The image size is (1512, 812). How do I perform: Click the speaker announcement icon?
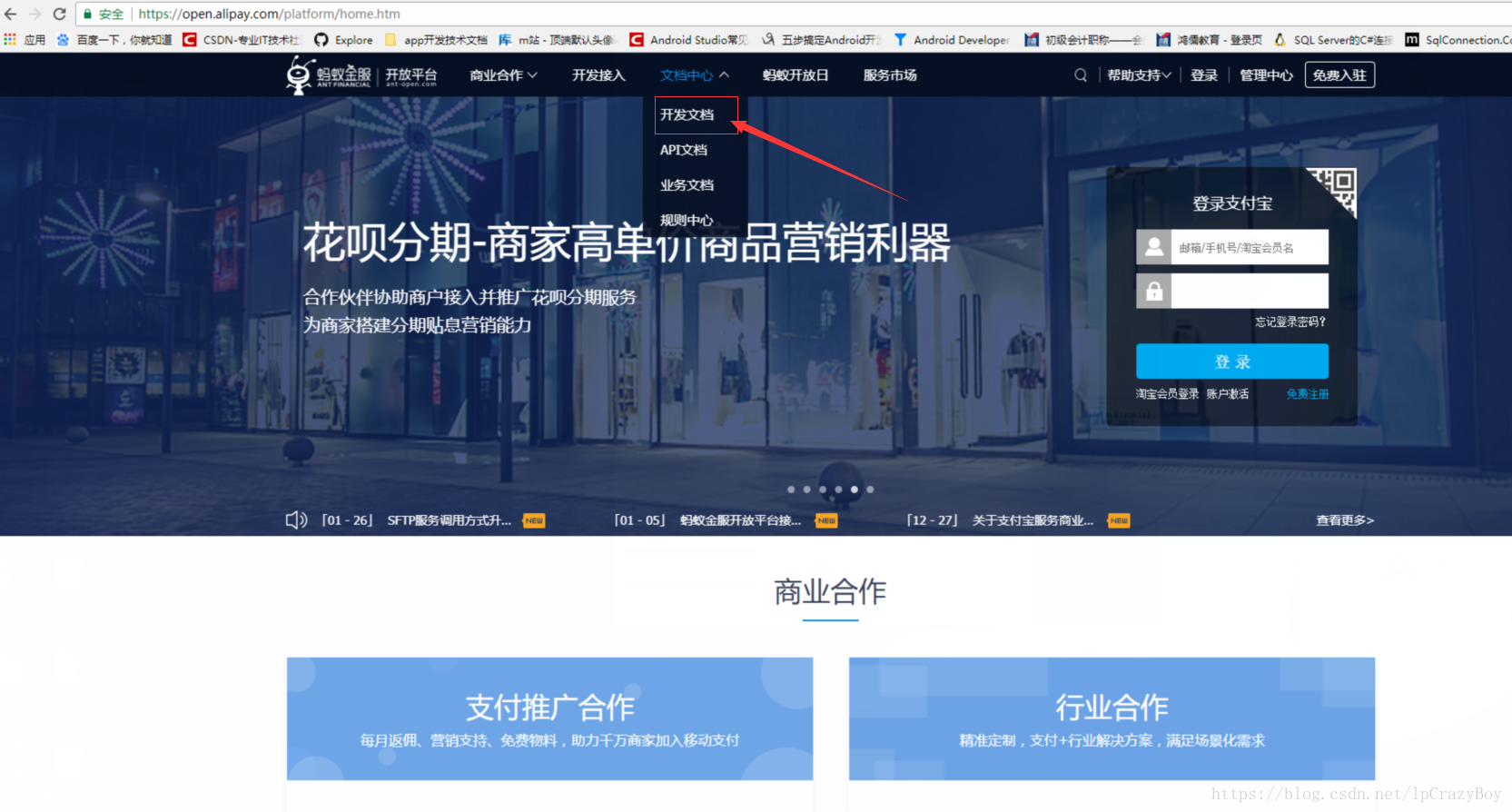[x=296, y=520]
